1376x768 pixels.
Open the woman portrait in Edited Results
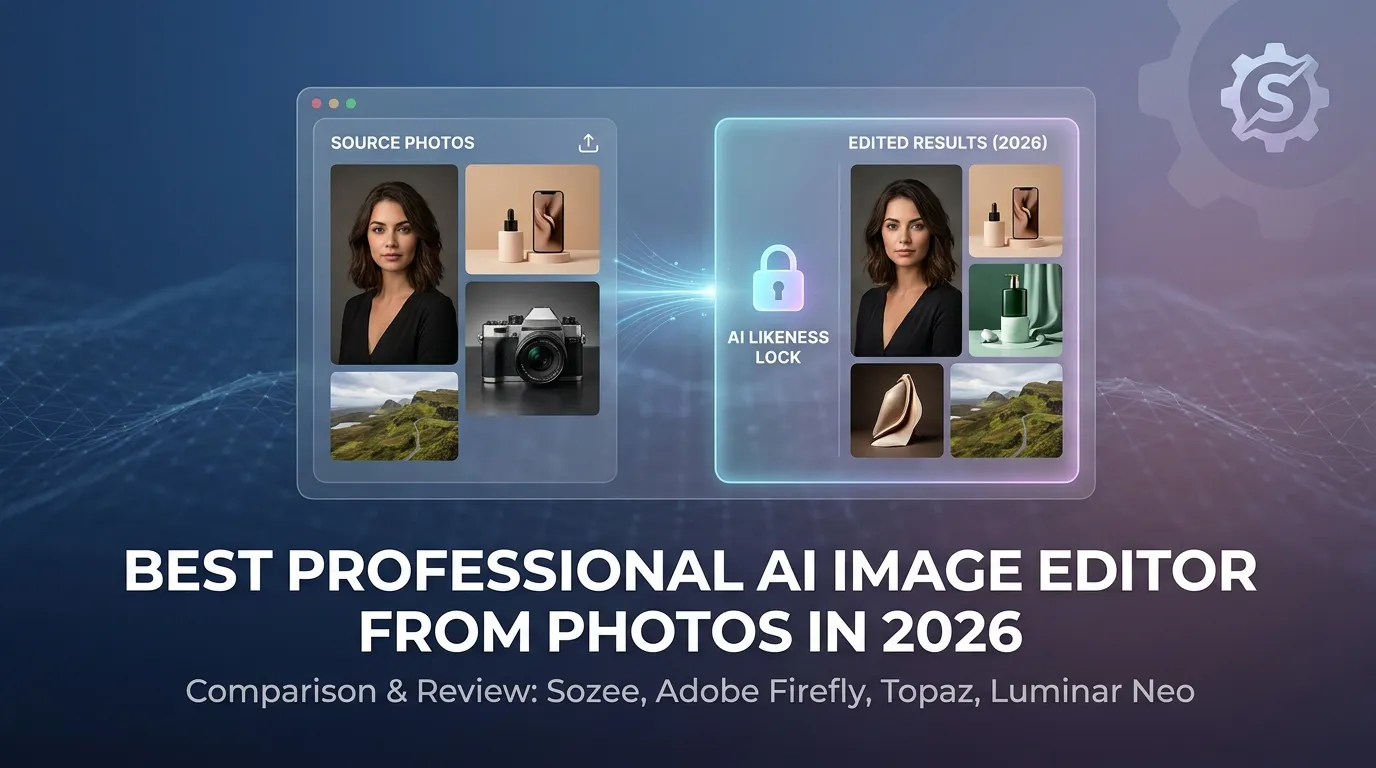tap(906, 260)
